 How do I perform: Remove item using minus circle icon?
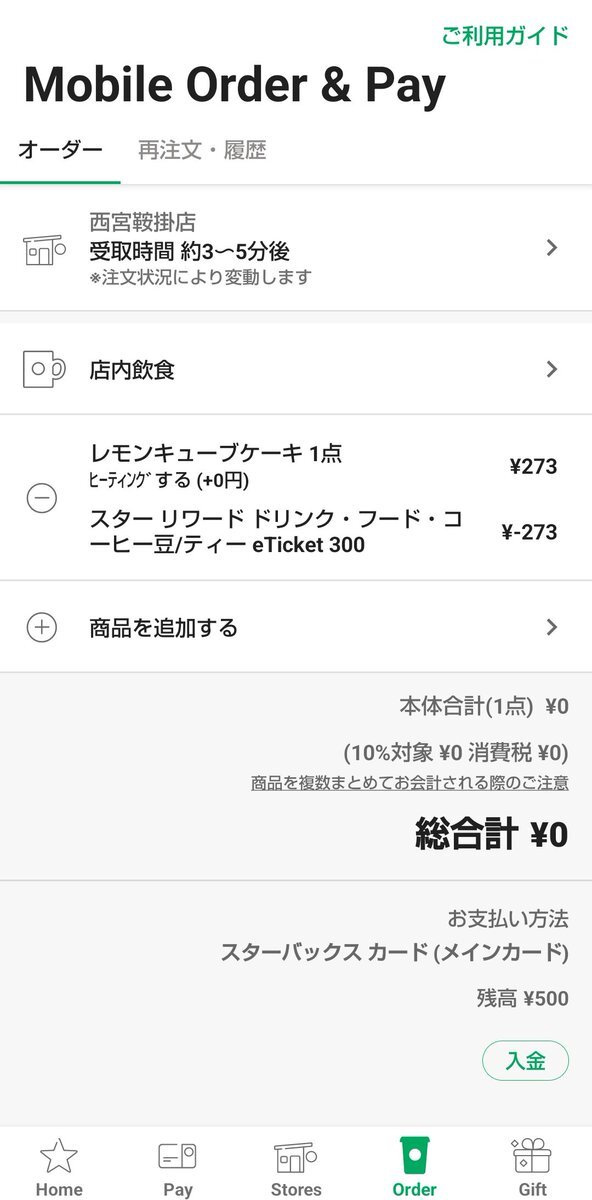[41, 498]
